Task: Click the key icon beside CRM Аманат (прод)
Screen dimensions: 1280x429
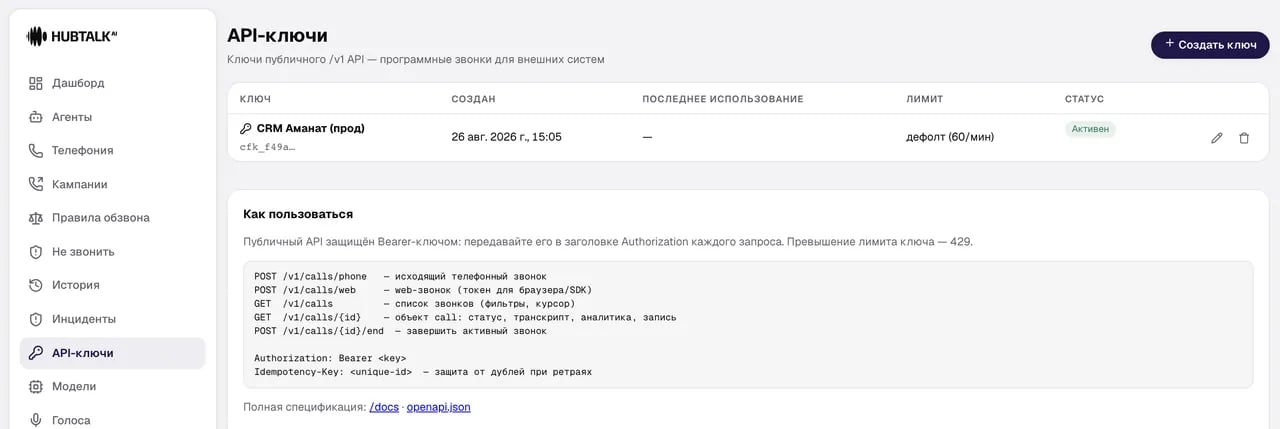Action: pyautogui.click(x=246, y=128)
